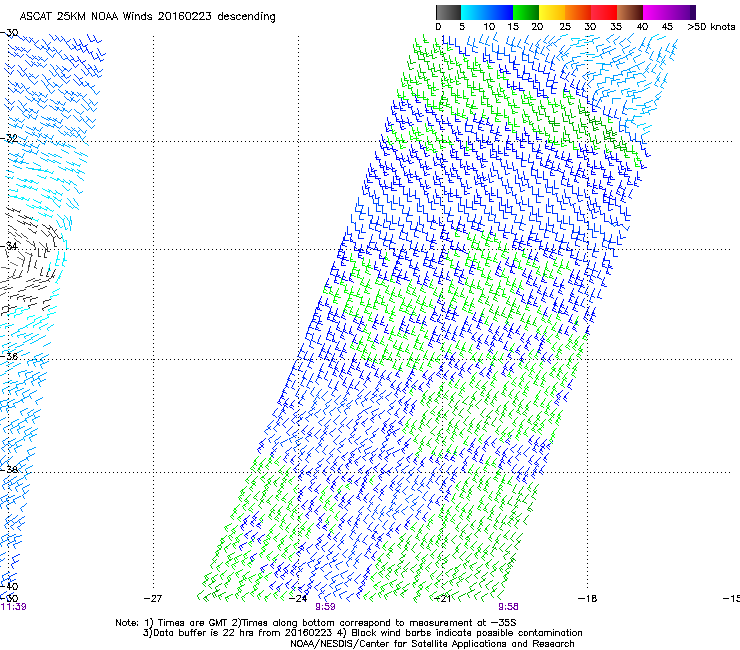Click the title 'ASCAT 25KM NOAA Winds 20160223 descending'
The image size is (740, 650).
(147, 16)
